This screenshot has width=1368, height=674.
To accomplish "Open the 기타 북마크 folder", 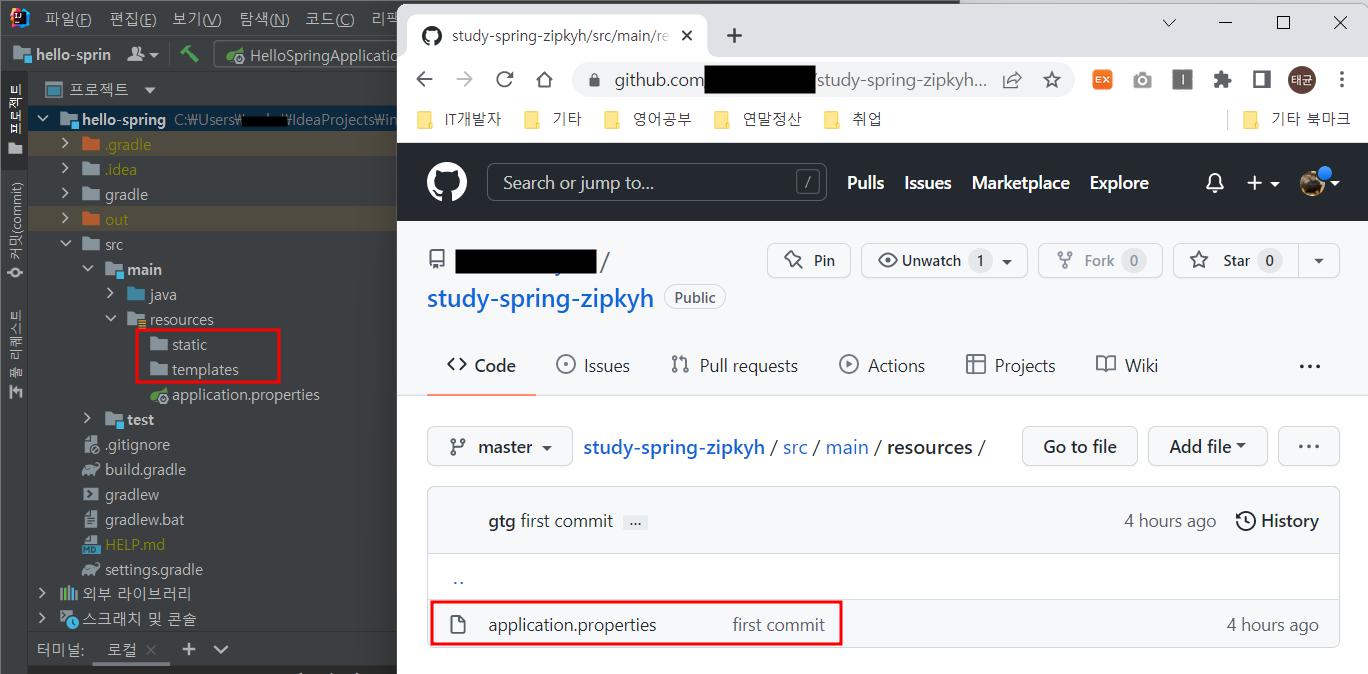I will pos(1296,119).
